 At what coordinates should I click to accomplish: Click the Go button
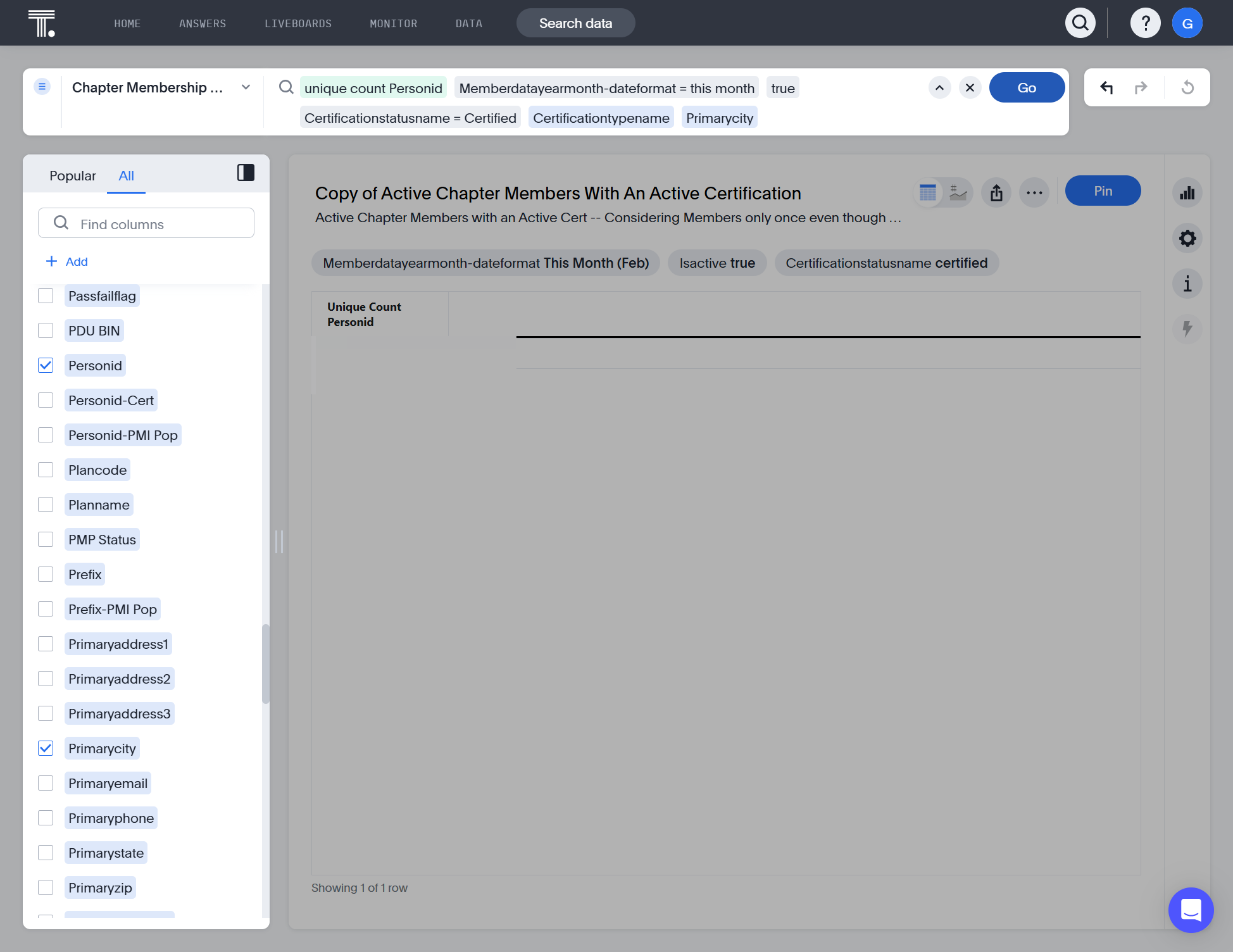(x=1027, y=87)
